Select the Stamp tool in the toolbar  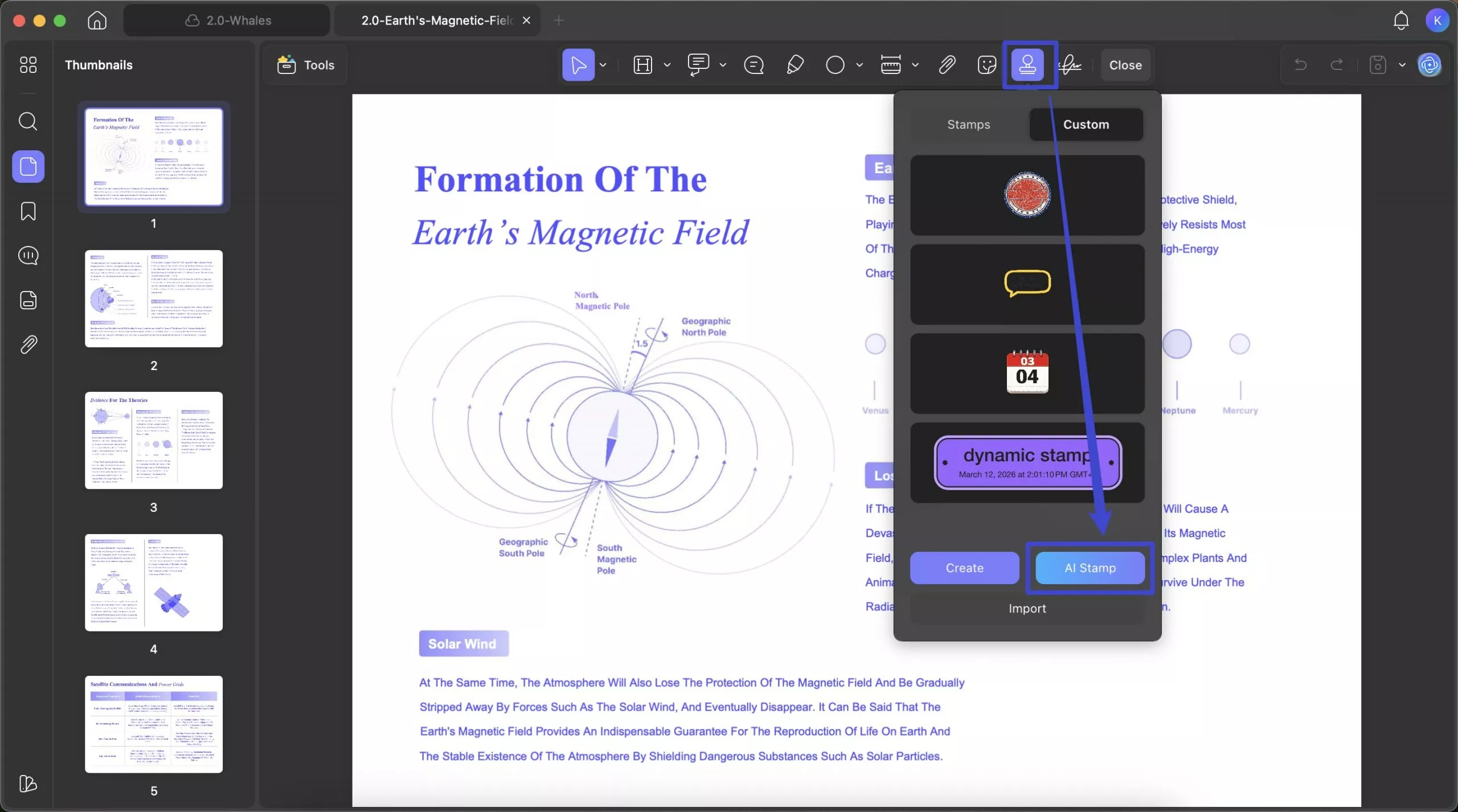1028,64
